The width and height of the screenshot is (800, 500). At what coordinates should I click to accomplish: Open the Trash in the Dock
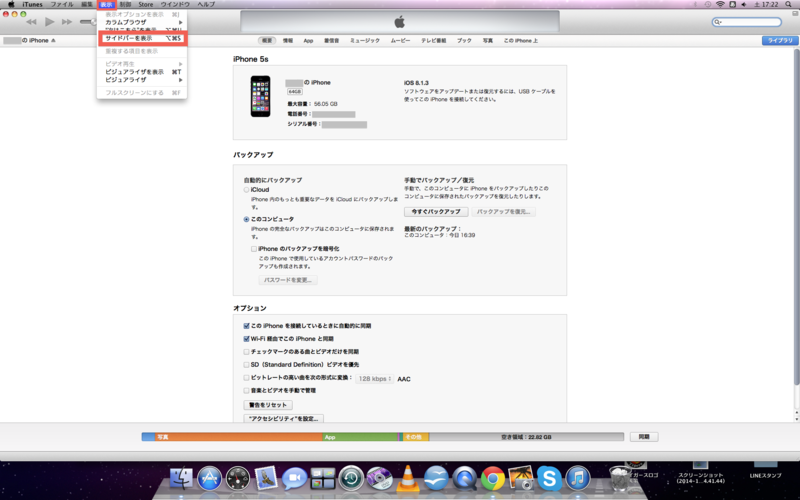click(620, 479)
